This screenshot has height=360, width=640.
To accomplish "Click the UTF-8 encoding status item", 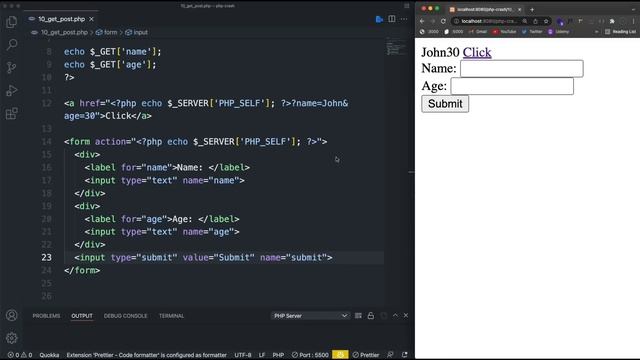I will coord(243,355).
